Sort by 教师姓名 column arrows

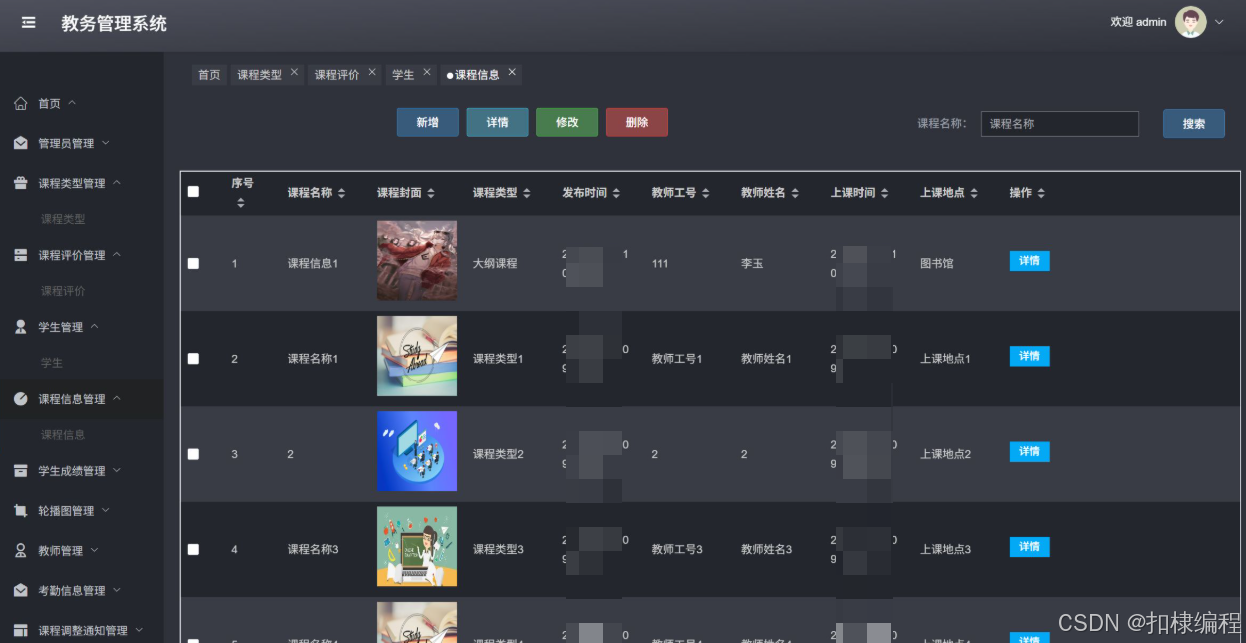tap(794, 193)
